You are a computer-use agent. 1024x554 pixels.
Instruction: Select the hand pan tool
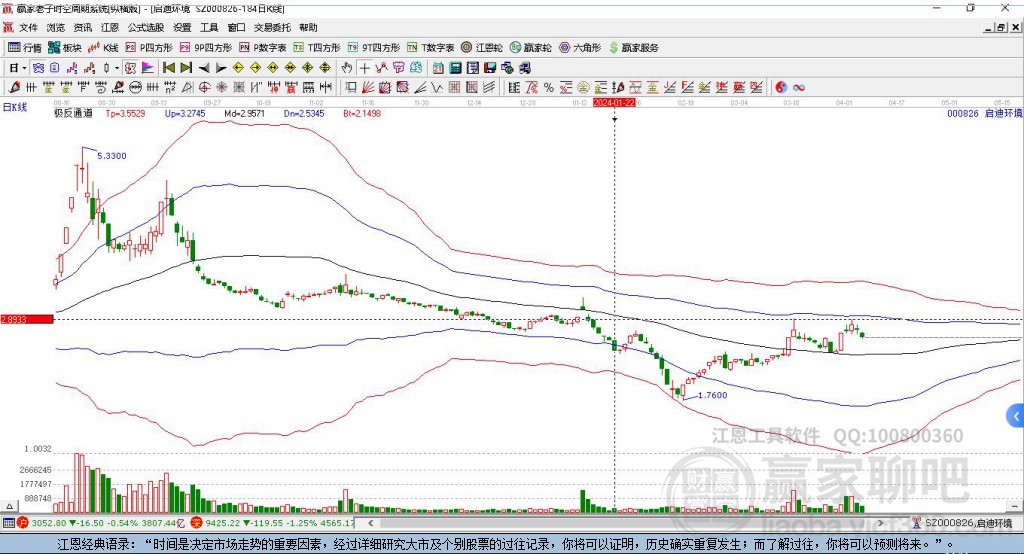(347, 68)
